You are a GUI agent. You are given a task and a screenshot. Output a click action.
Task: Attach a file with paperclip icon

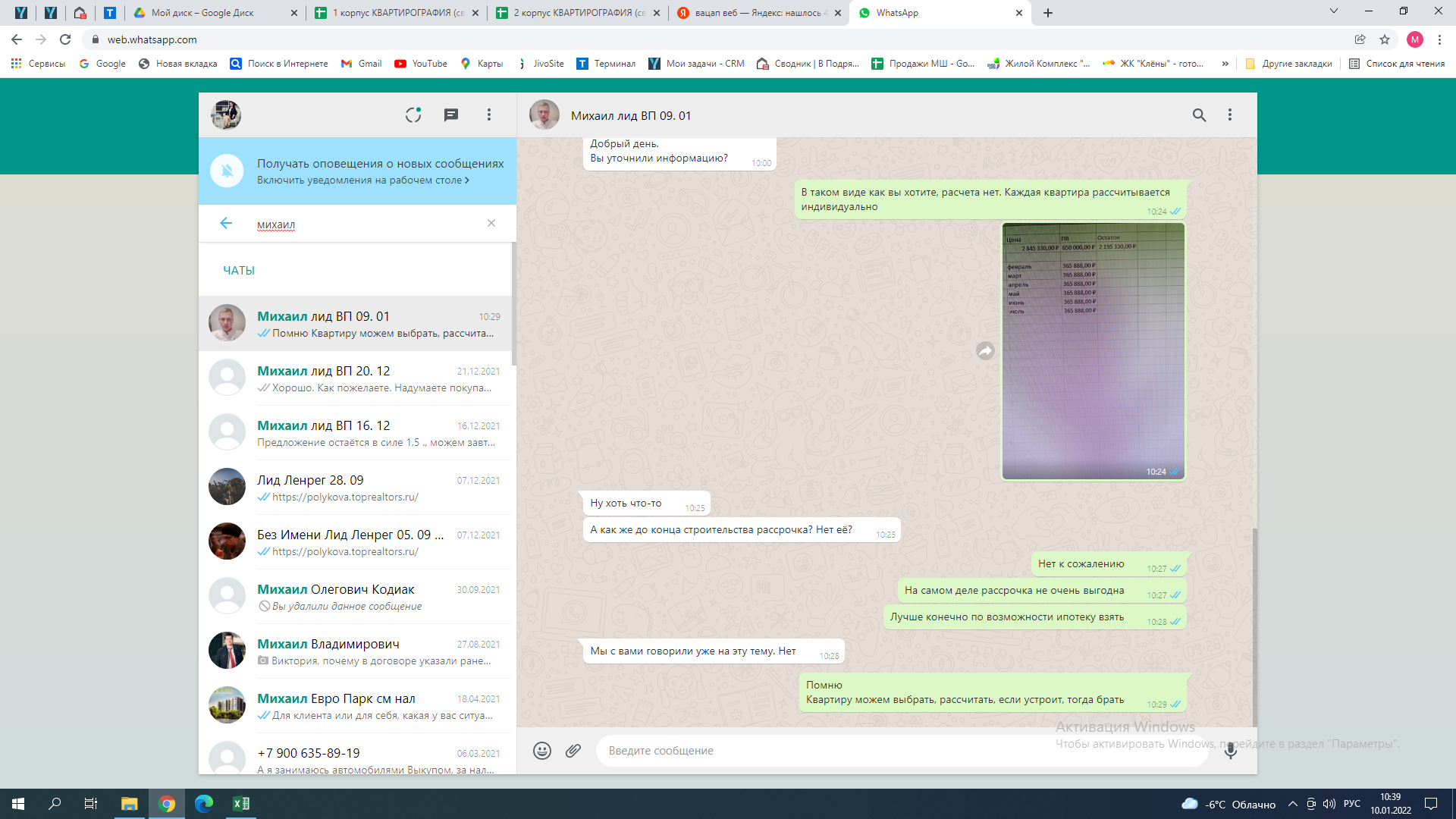click(573, 751)
